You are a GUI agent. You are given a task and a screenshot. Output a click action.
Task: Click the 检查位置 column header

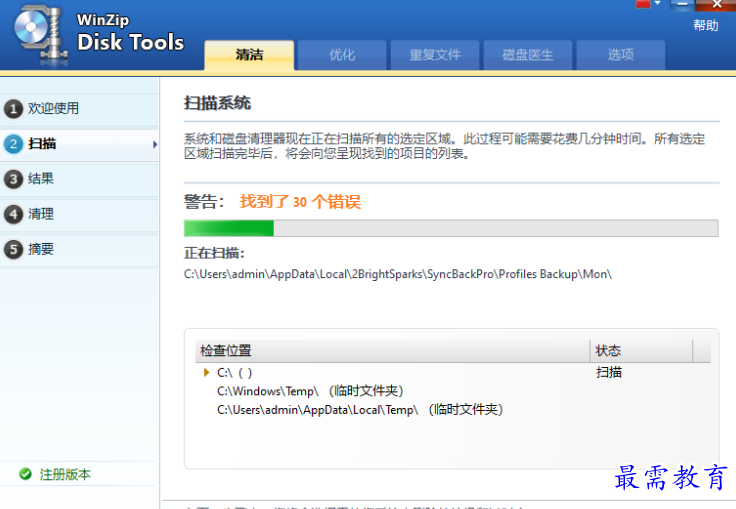pyautogui.click(x=392, y=351)
